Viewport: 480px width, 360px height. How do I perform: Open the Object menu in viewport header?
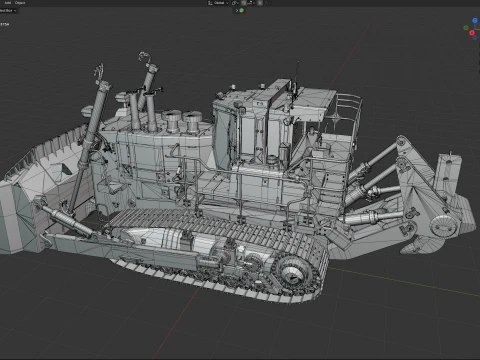20,3
